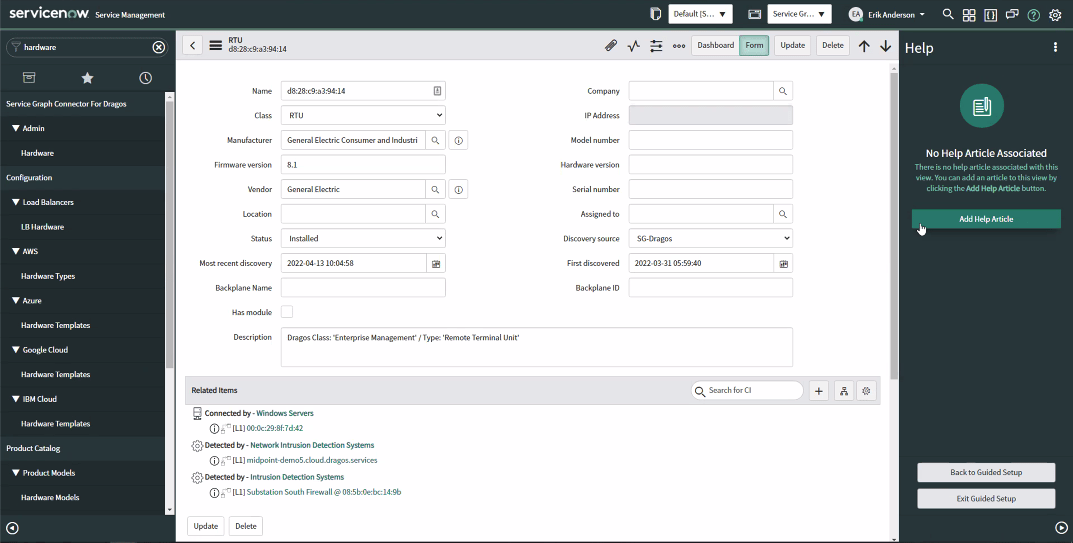Collapse the Load Balancers navigation group

coord(16,202)
